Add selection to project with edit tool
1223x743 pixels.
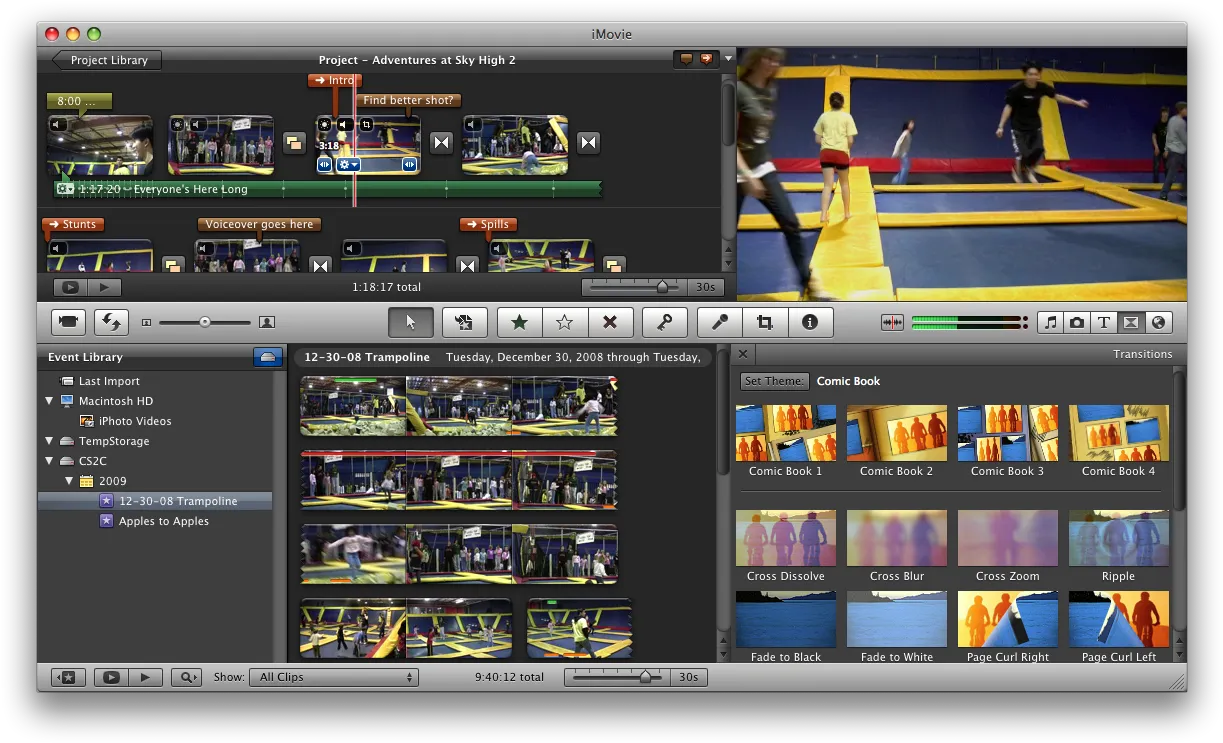[464, 322]
